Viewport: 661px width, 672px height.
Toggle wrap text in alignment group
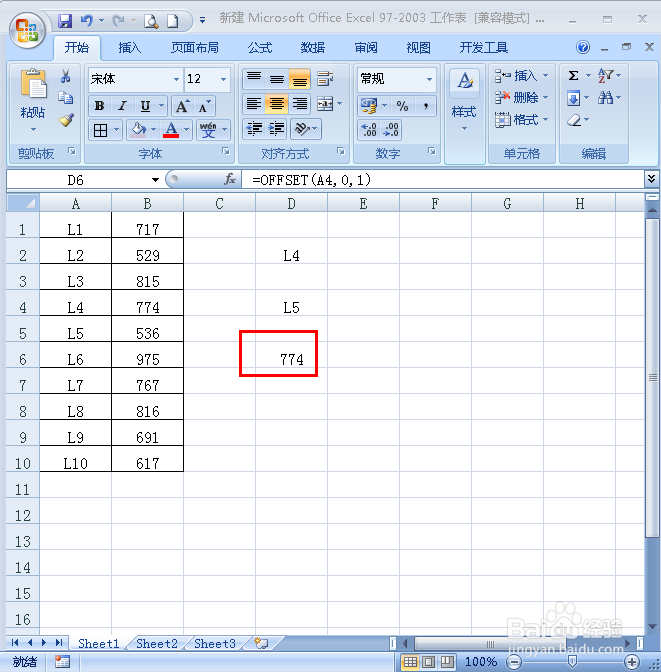pos(325,79)
